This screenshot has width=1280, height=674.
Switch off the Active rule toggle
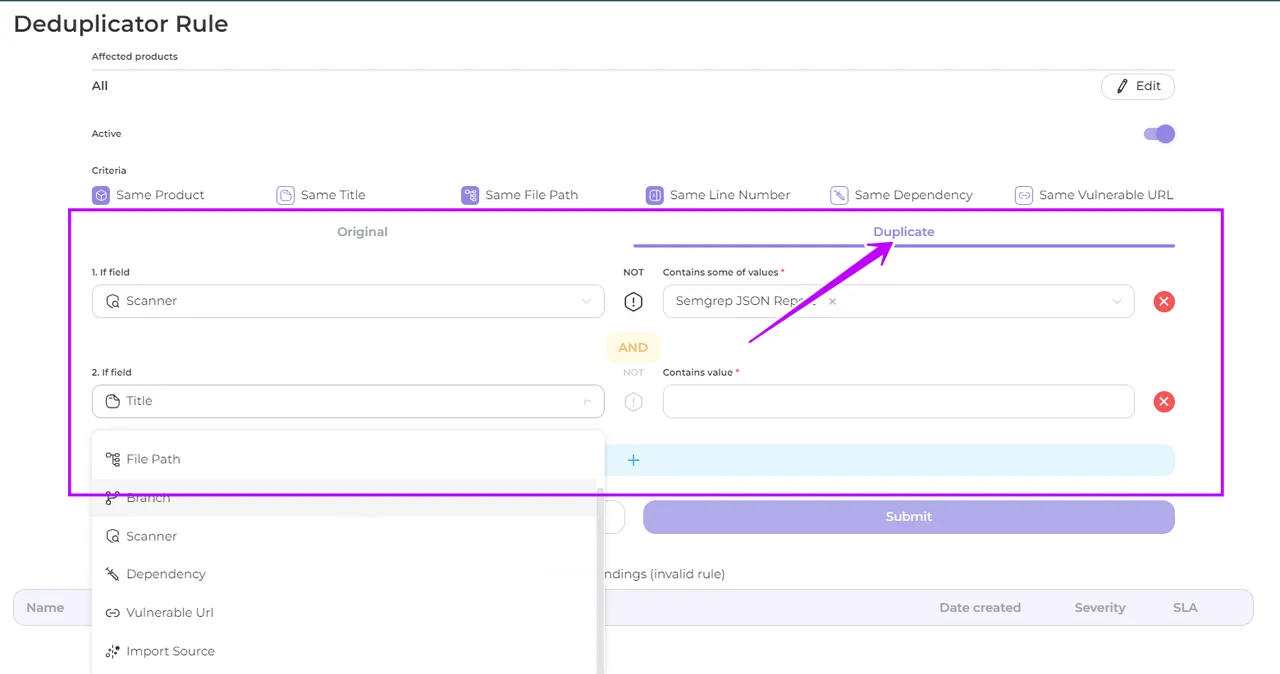click(x=1159, y=134)
